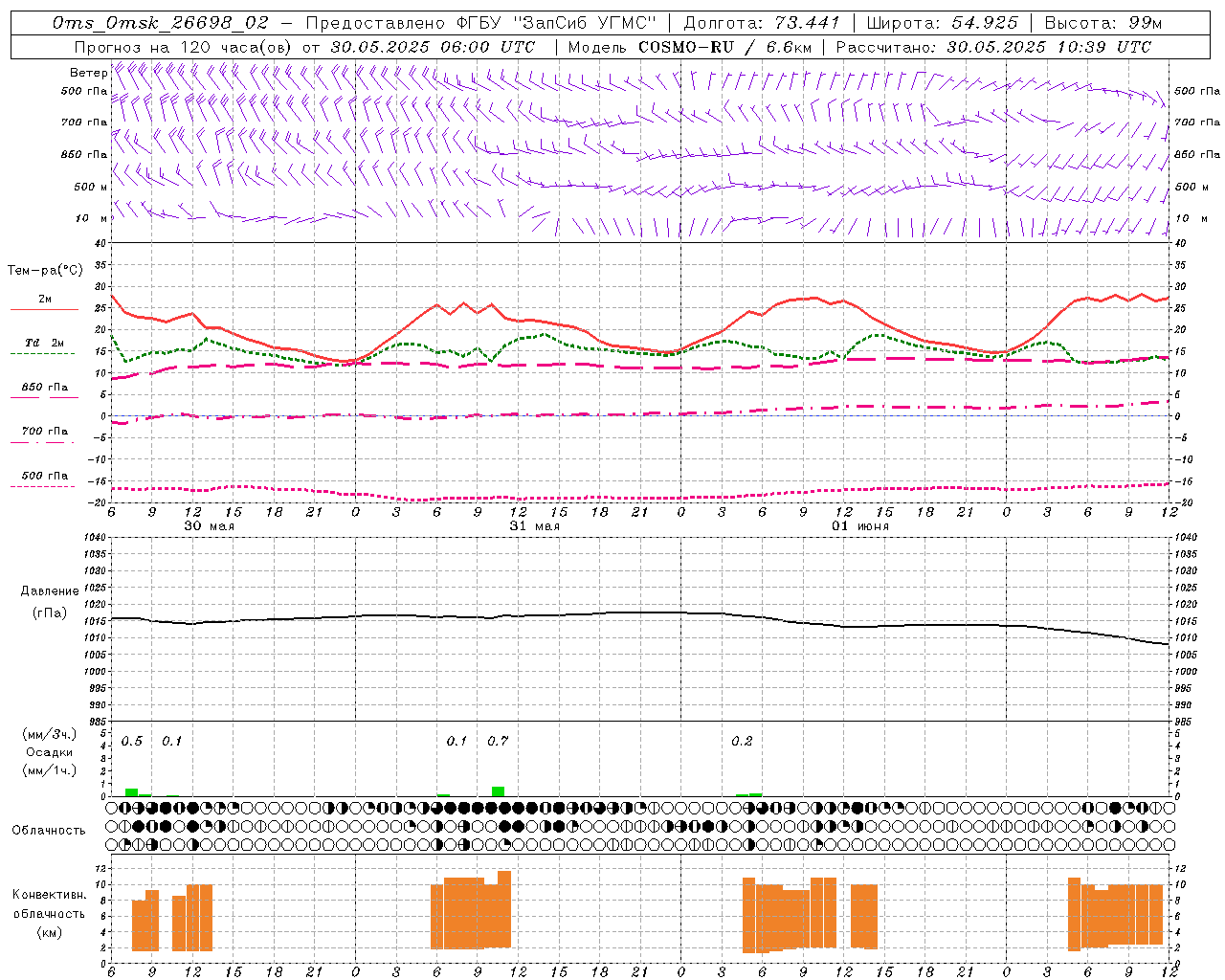Image resolution: width=1225 pixels, height=980 pixels.
Task: Click the 700 гПа temperature legend entry
Action: click(44, 434)
